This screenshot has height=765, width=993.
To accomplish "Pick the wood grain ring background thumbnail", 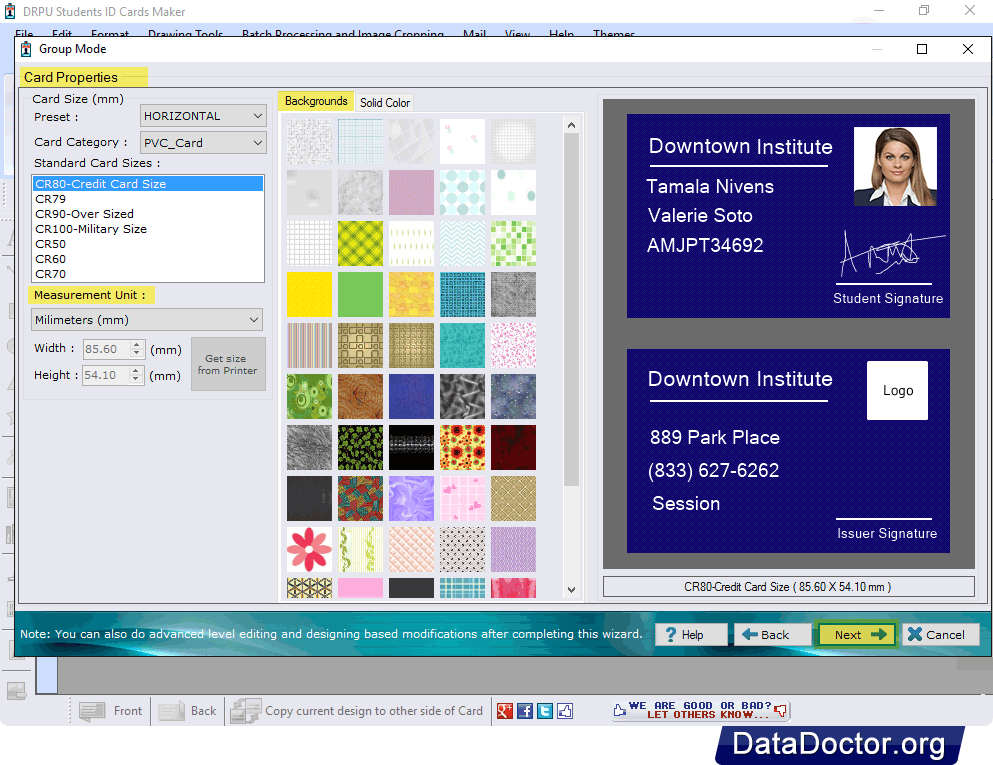I will (360, 396).
